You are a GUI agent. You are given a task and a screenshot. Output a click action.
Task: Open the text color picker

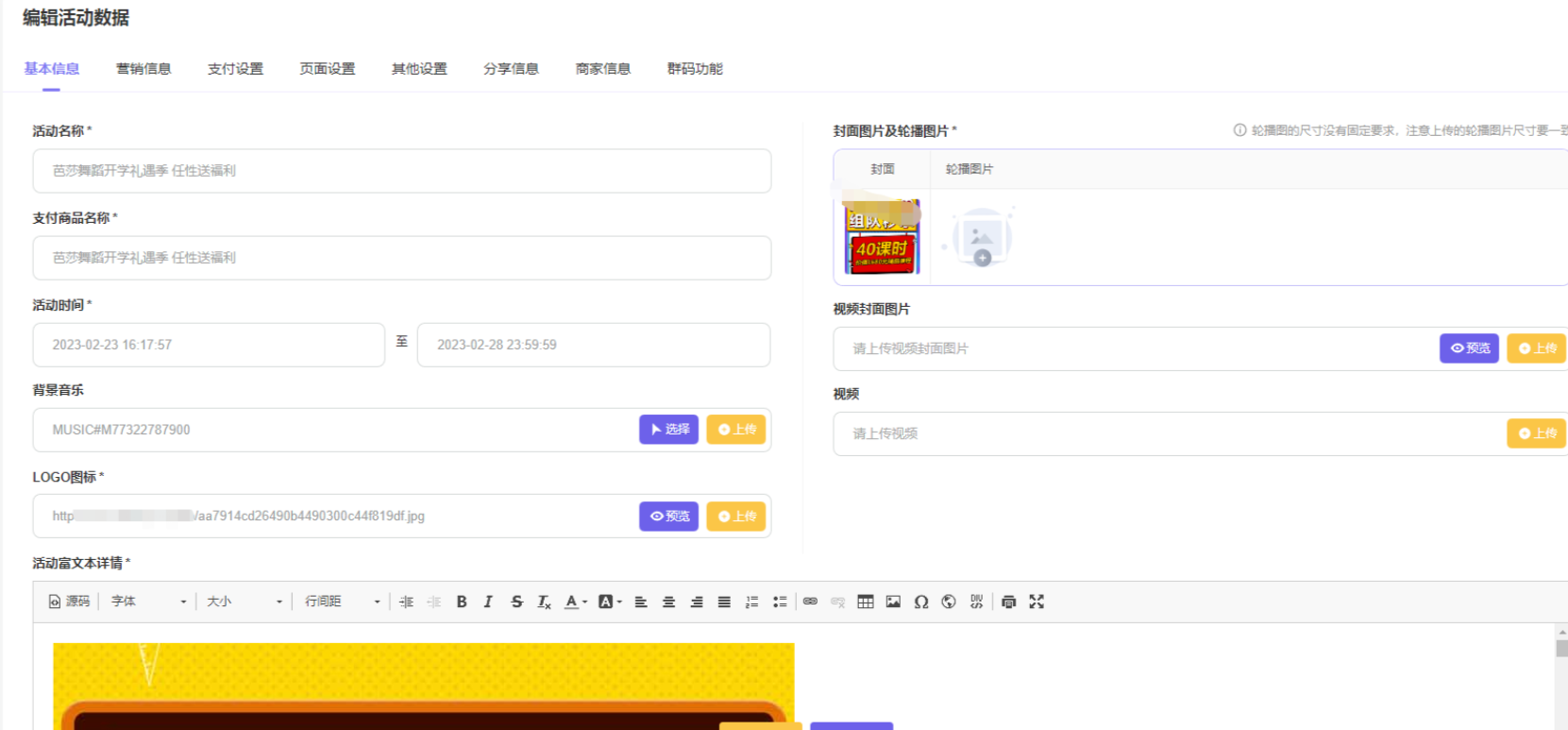click(575, 602)
